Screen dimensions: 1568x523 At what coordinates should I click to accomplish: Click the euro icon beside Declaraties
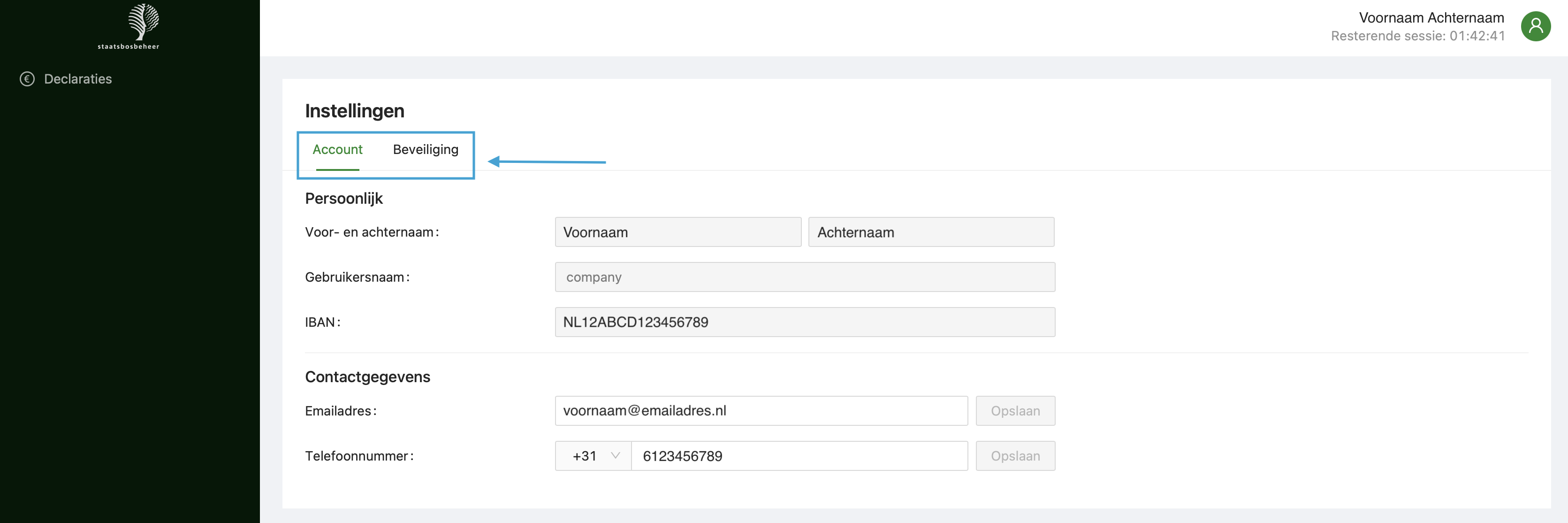coord(27,79)
